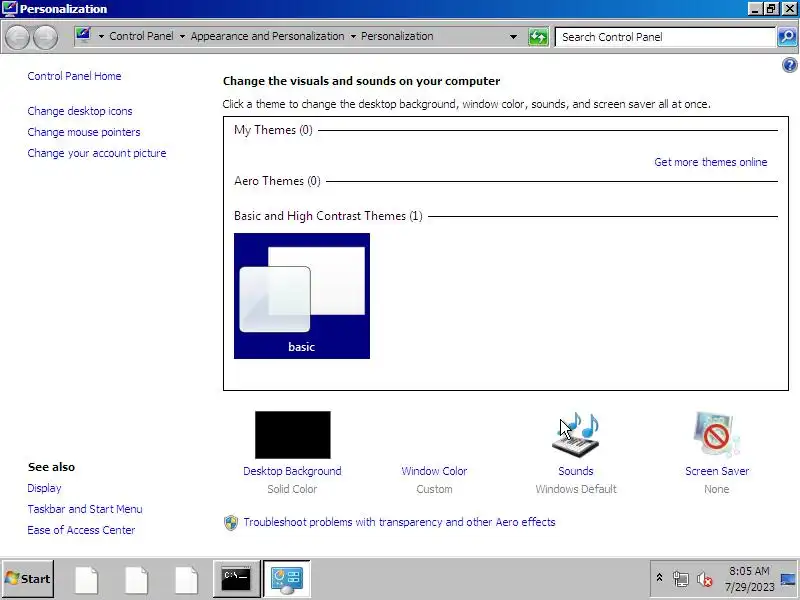The width and height of the screenshot is (800, 600).
Task: Click Troubleshoot problems with transparency link
Action: 399,522
